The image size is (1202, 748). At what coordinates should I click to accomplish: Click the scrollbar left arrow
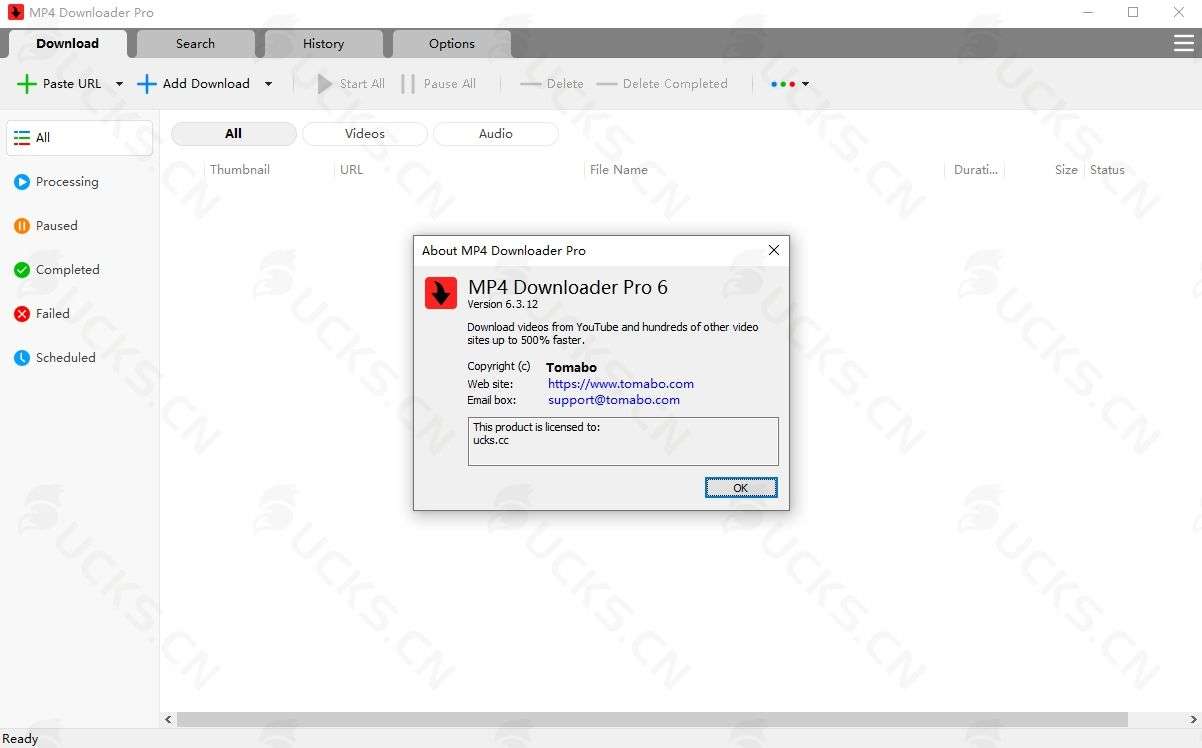pos(168,720)
